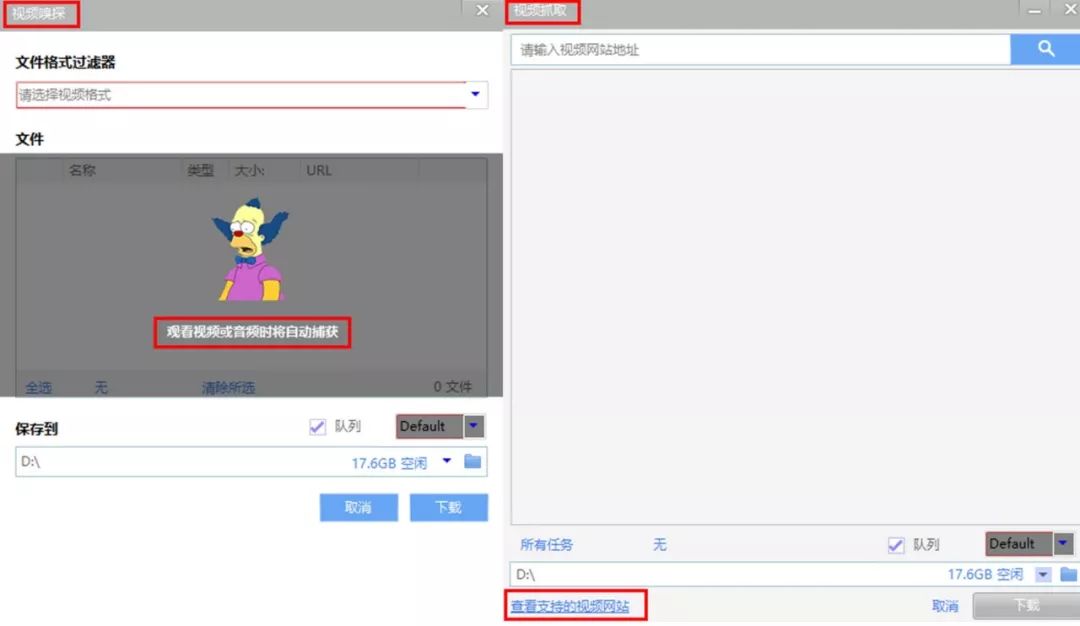Minimize the 视频抓取 window
Viewport: 1080px width, 626px height.
[1035, 10]
